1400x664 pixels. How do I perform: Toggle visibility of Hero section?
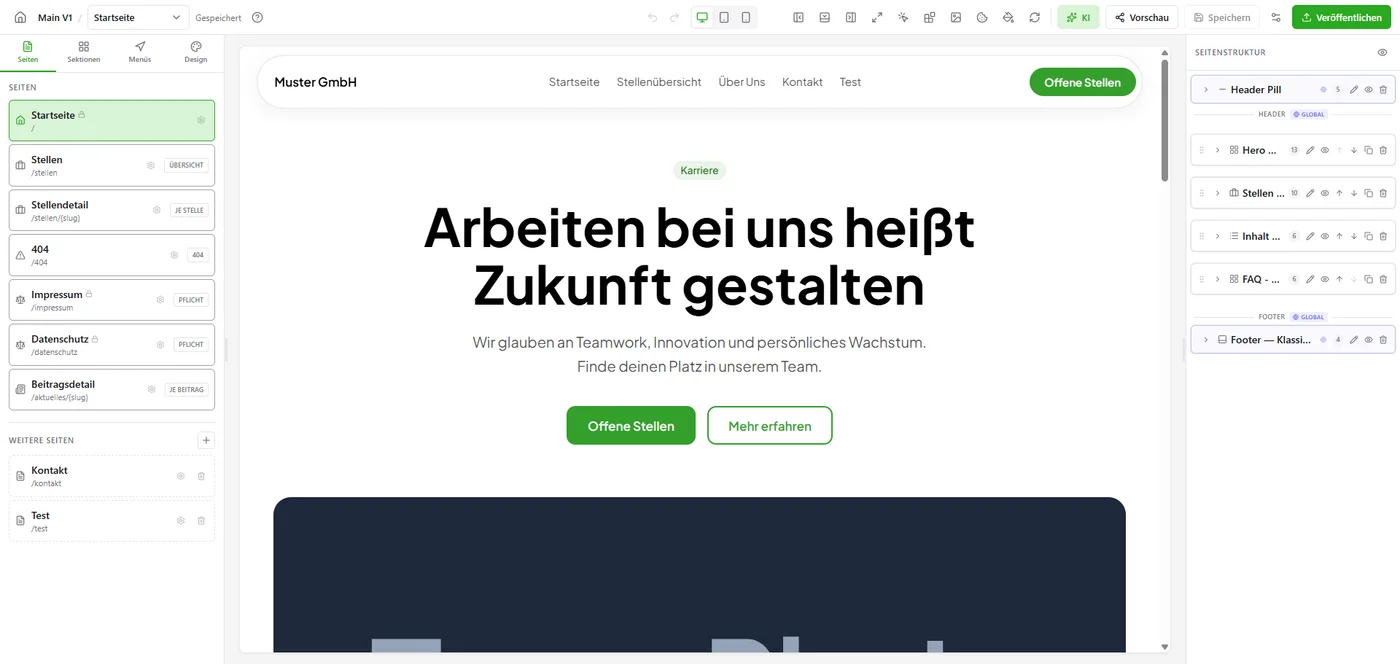pos(1324,150)
